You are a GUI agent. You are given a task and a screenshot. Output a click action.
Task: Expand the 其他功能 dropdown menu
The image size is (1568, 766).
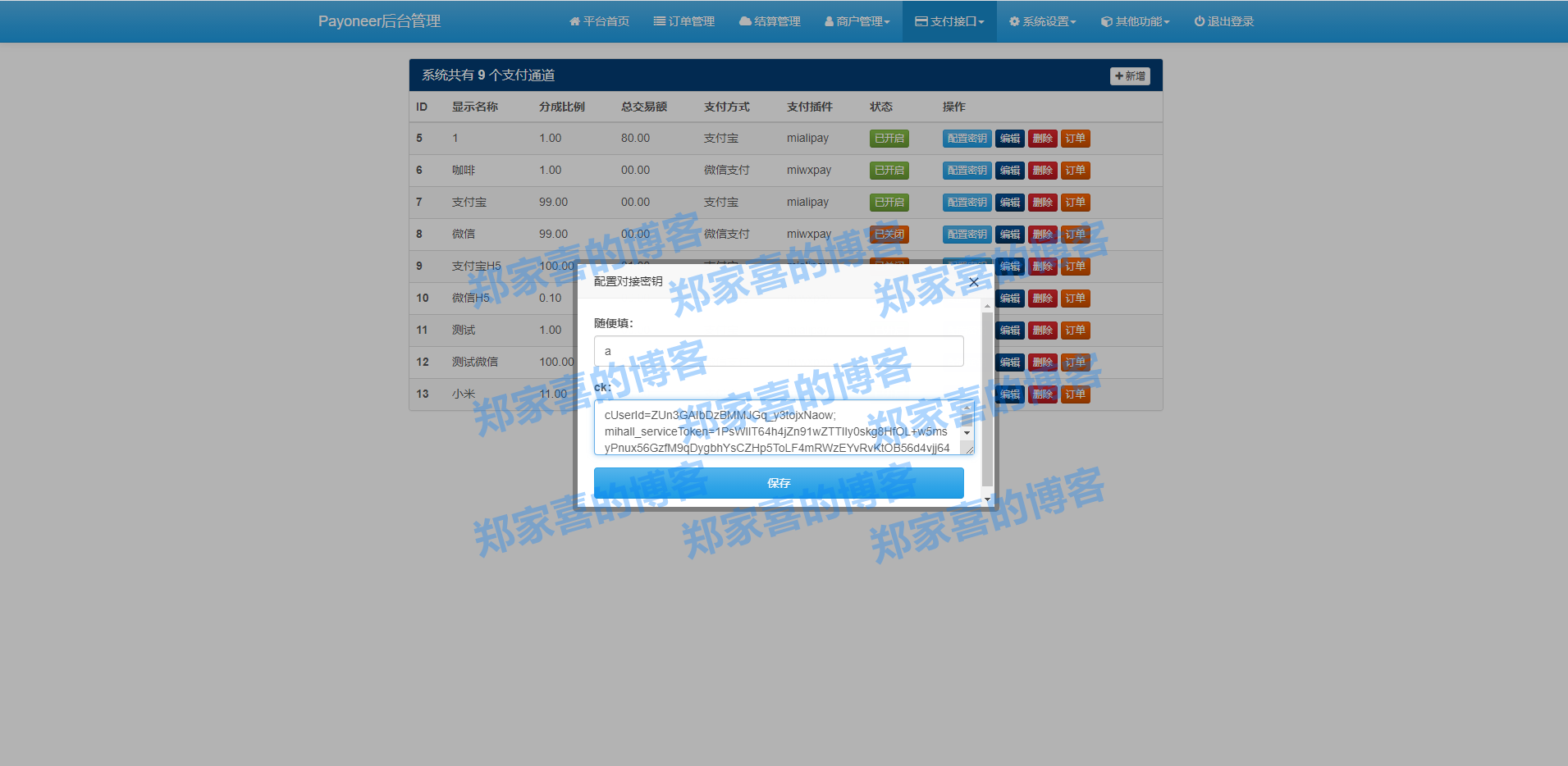pyautogui.click(x=1136, y=21)
